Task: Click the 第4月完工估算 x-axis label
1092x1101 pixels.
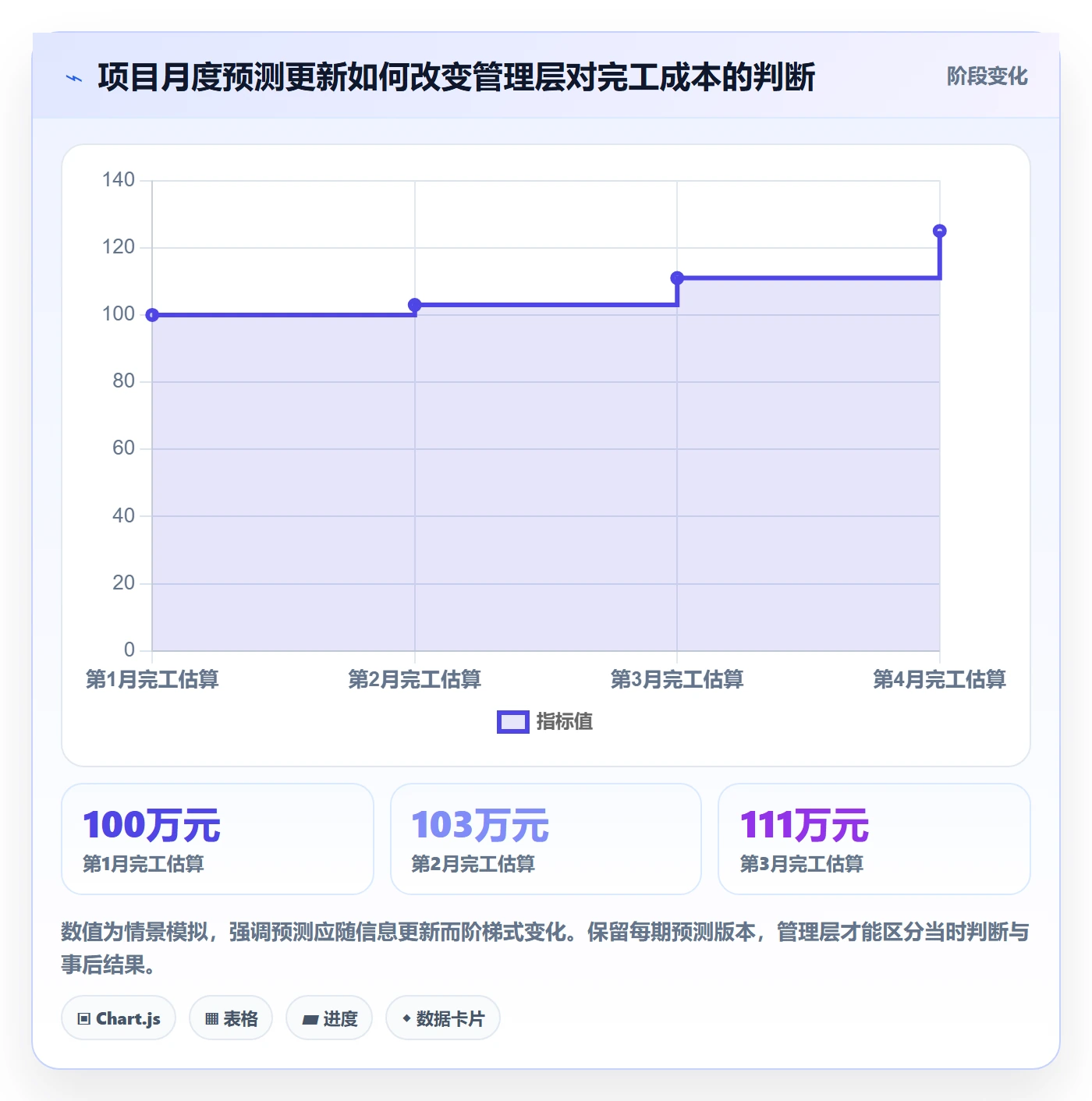Action: pos(940,679)
